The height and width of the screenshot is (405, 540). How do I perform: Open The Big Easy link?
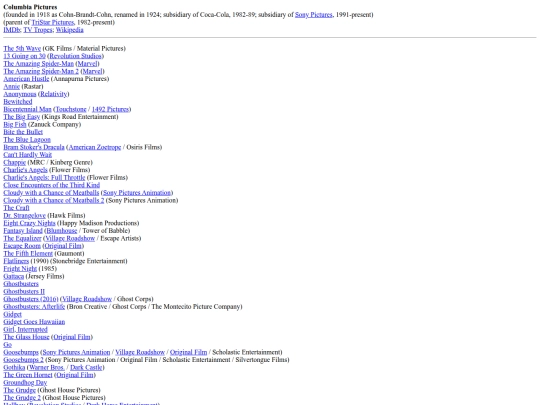click(x=22, y=117)
